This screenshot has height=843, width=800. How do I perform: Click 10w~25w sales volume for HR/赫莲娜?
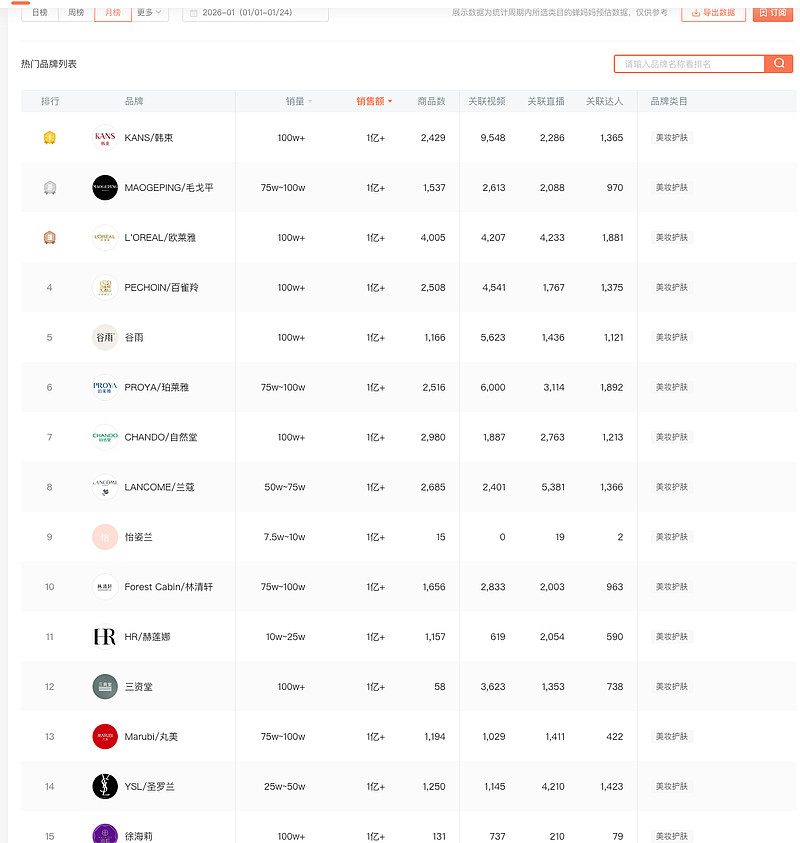click(285, 637)
